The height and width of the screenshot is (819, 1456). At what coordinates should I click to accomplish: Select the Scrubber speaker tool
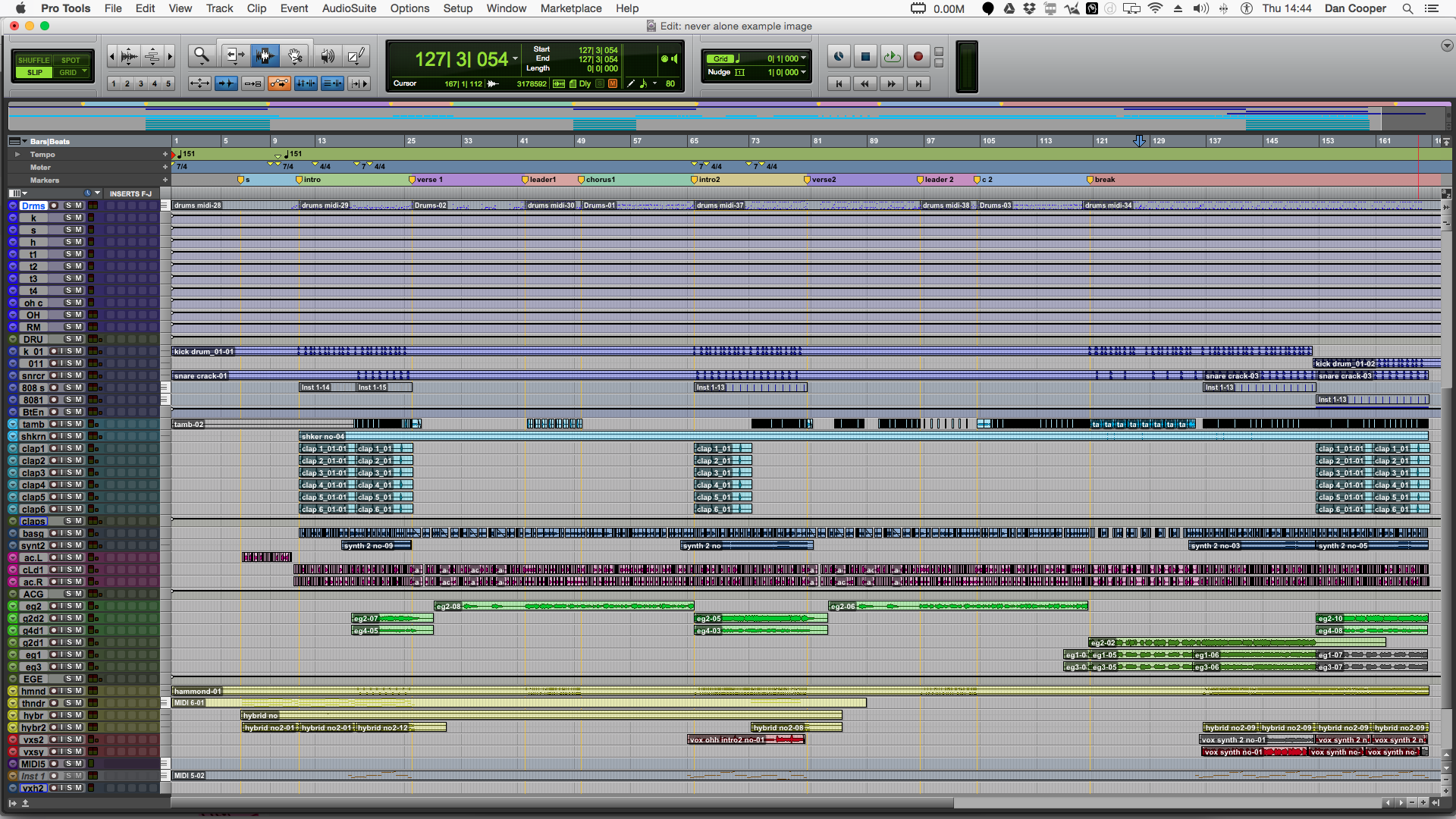click(x=328, y=55)
